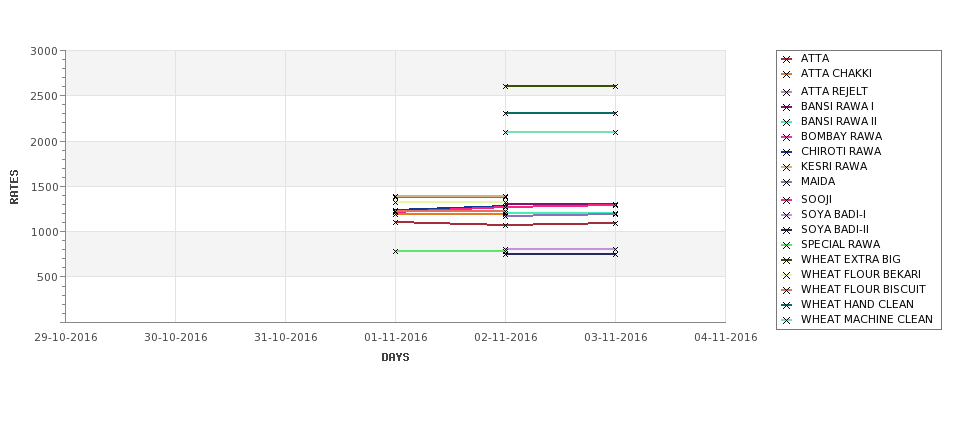Click the ATTA CHAKKI orange legend marker
This screenshot has height=429, width=975.
(786, 74)
